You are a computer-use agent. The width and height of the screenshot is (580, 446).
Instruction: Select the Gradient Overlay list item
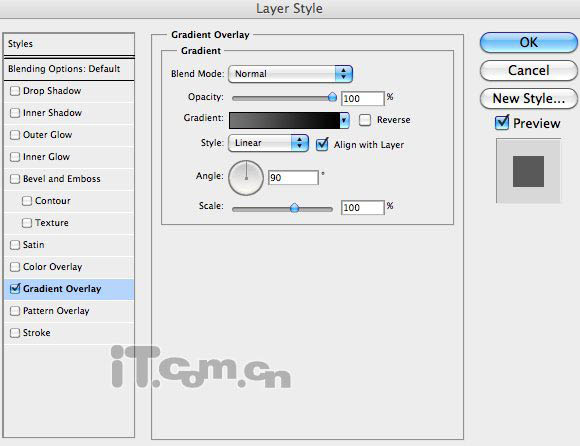(69, 289)
